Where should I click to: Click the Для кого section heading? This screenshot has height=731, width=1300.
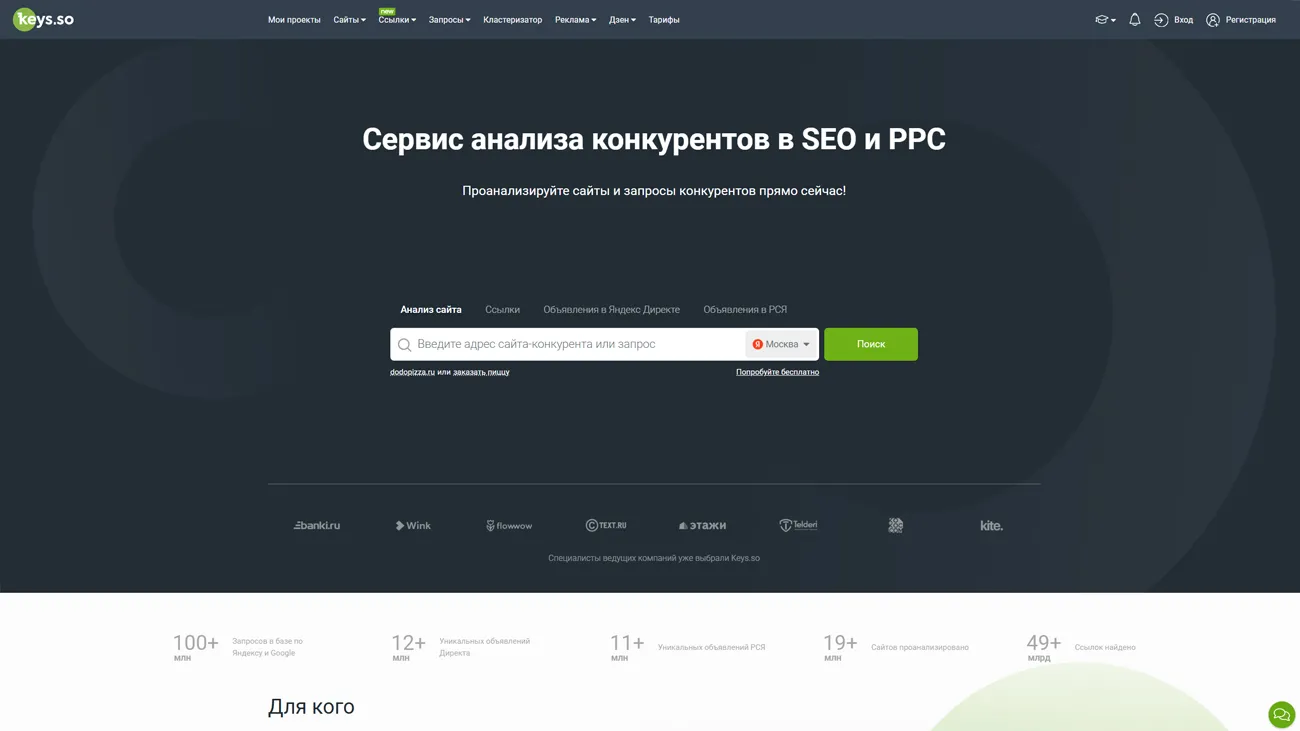(x=311, y=707)
